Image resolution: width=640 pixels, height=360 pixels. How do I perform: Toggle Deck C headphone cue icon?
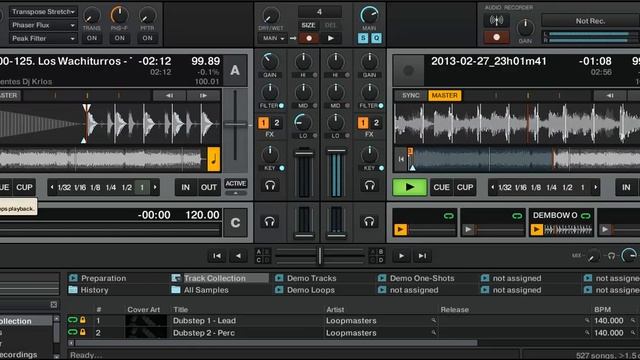[x=269, y=222]
